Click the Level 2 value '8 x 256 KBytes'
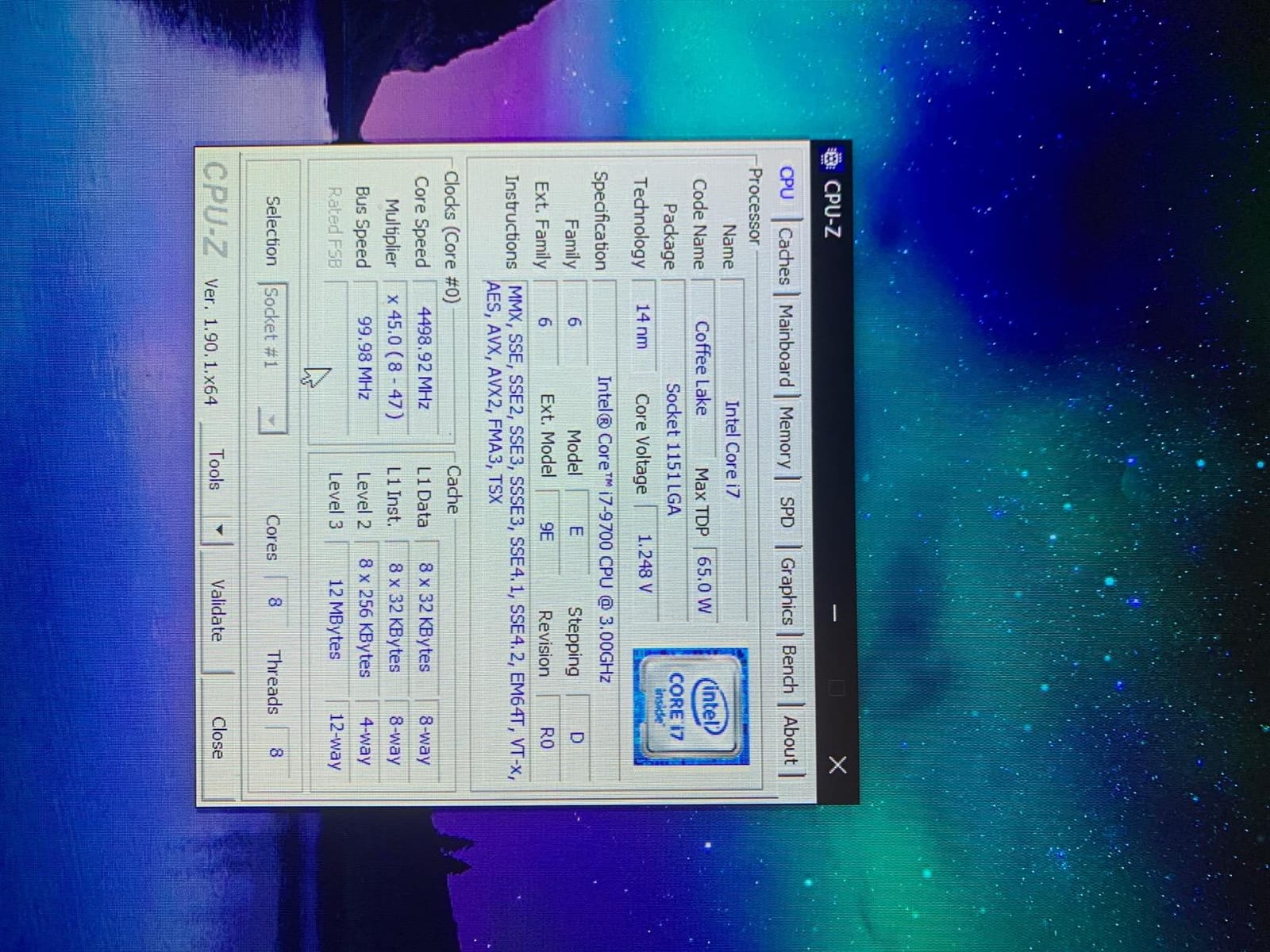 click(365, 617)
